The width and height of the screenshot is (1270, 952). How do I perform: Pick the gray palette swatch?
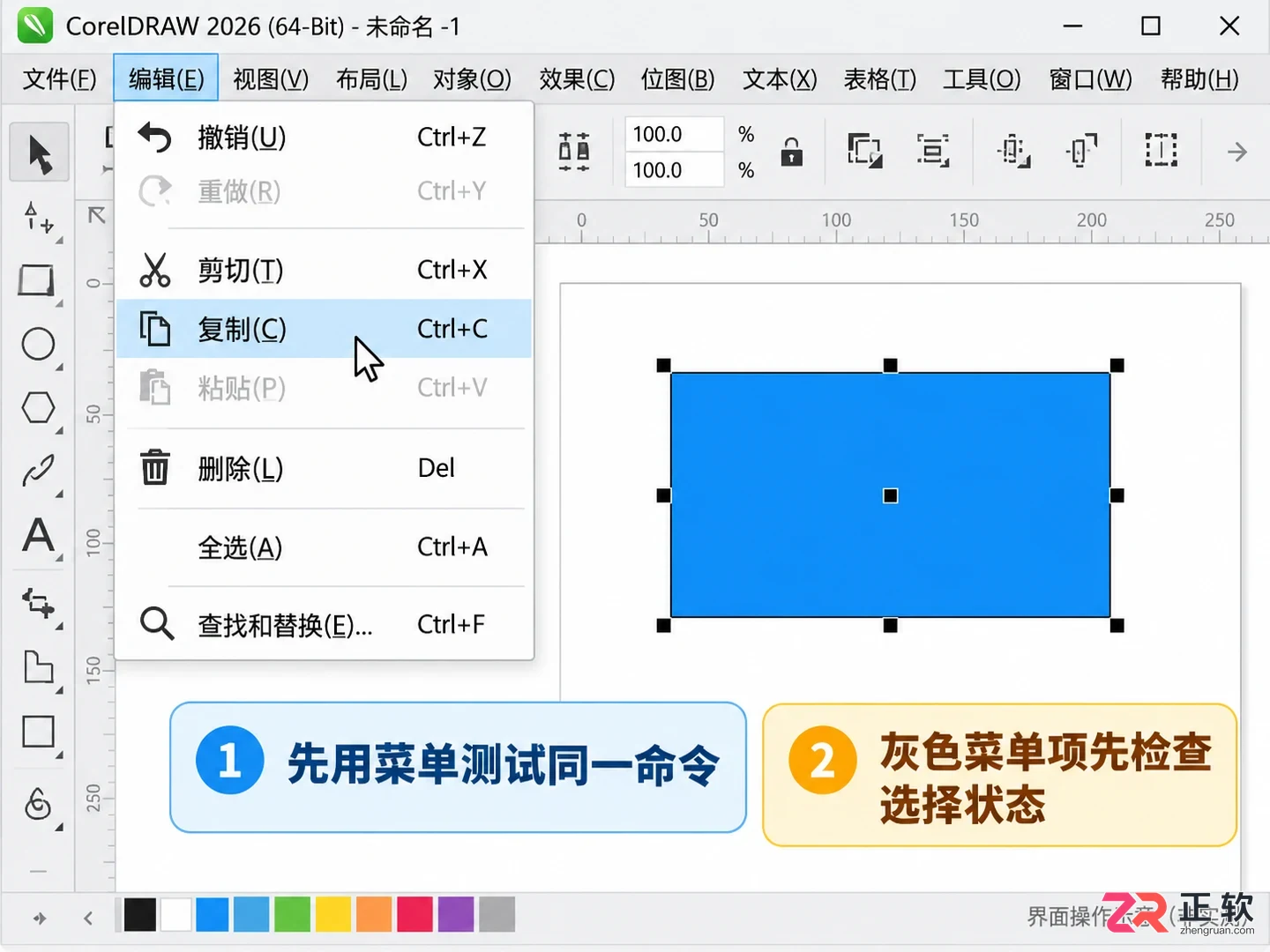(497, 915)
